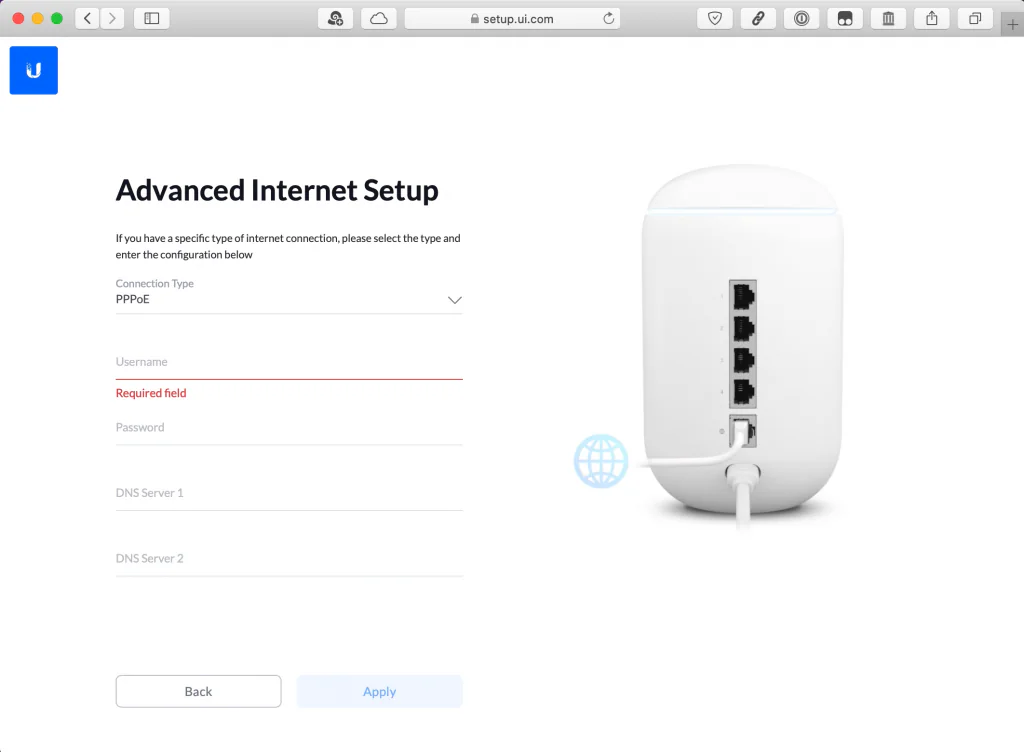The width and height of the screenshot is (1024, 752).
Task: Click the Connection Type chevron arrow
Action: (455, 300)
